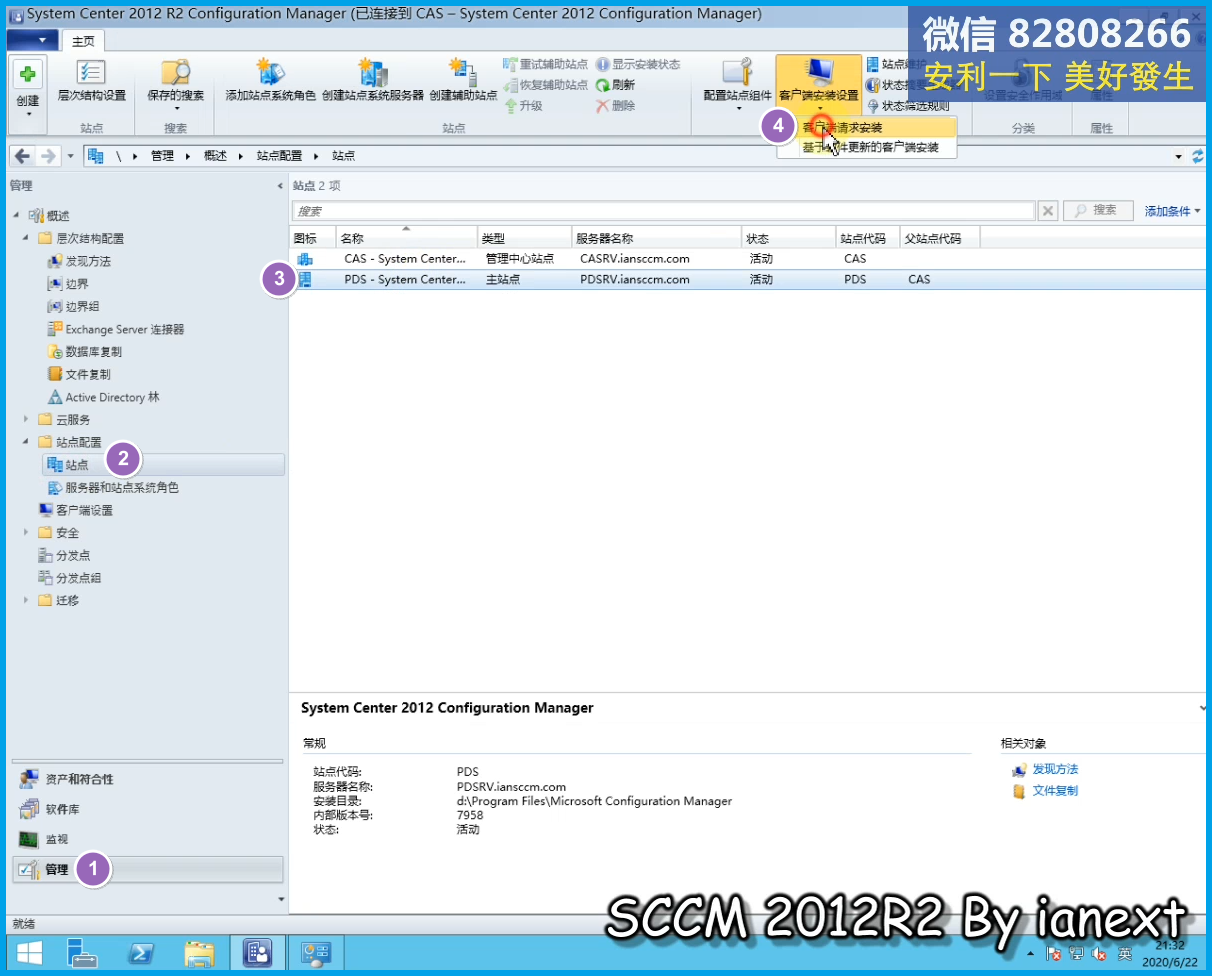Sort the list by 名称 column
Image resolution: width=1212 pixels, height=976 pixels.
point(406,239)
